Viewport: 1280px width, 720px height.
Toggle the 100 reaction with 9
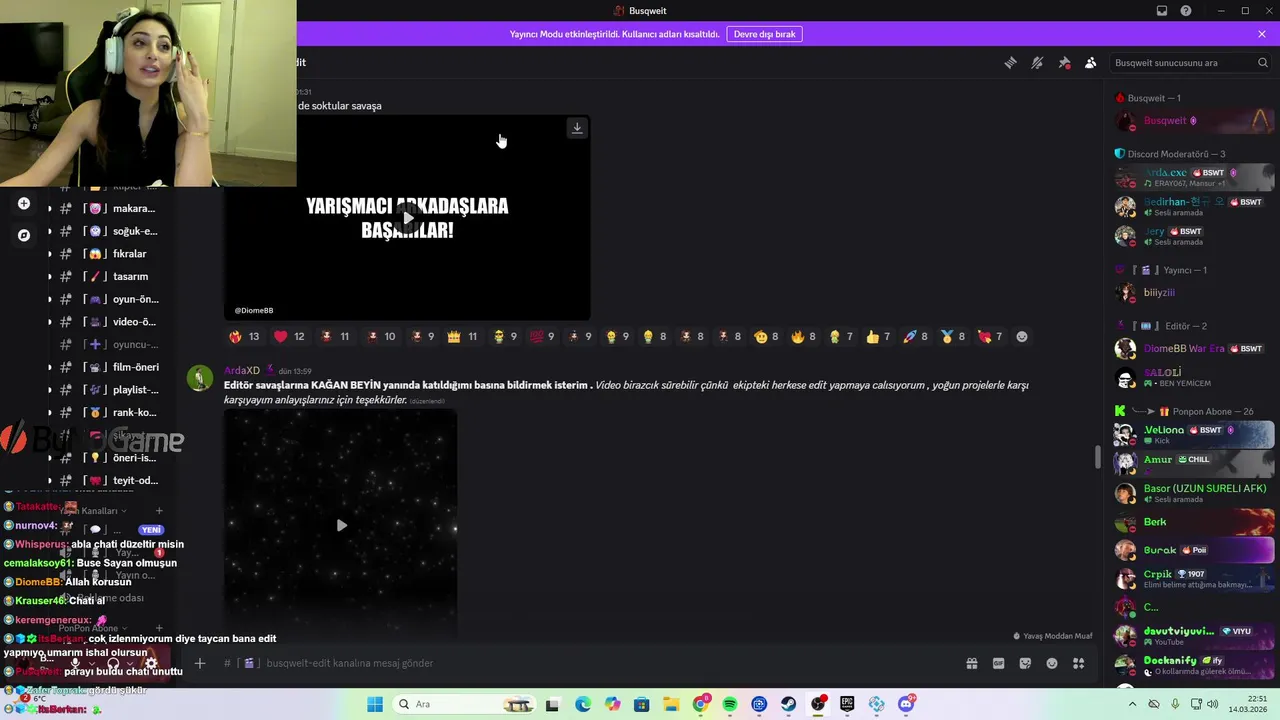[x=541, y=337]
